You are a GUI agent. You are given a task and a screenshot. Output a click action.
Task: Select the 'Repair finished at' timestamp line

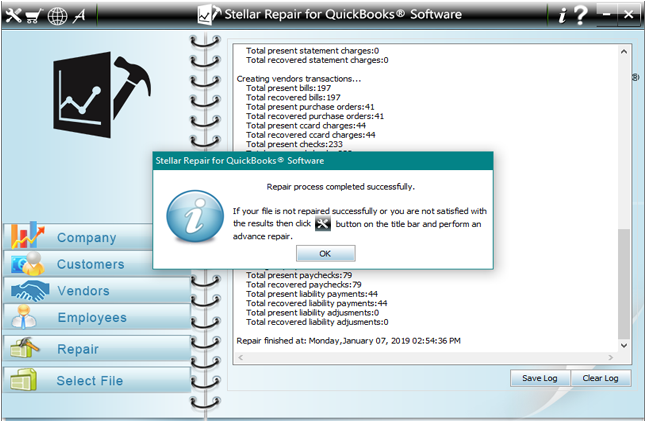point(348,341)
